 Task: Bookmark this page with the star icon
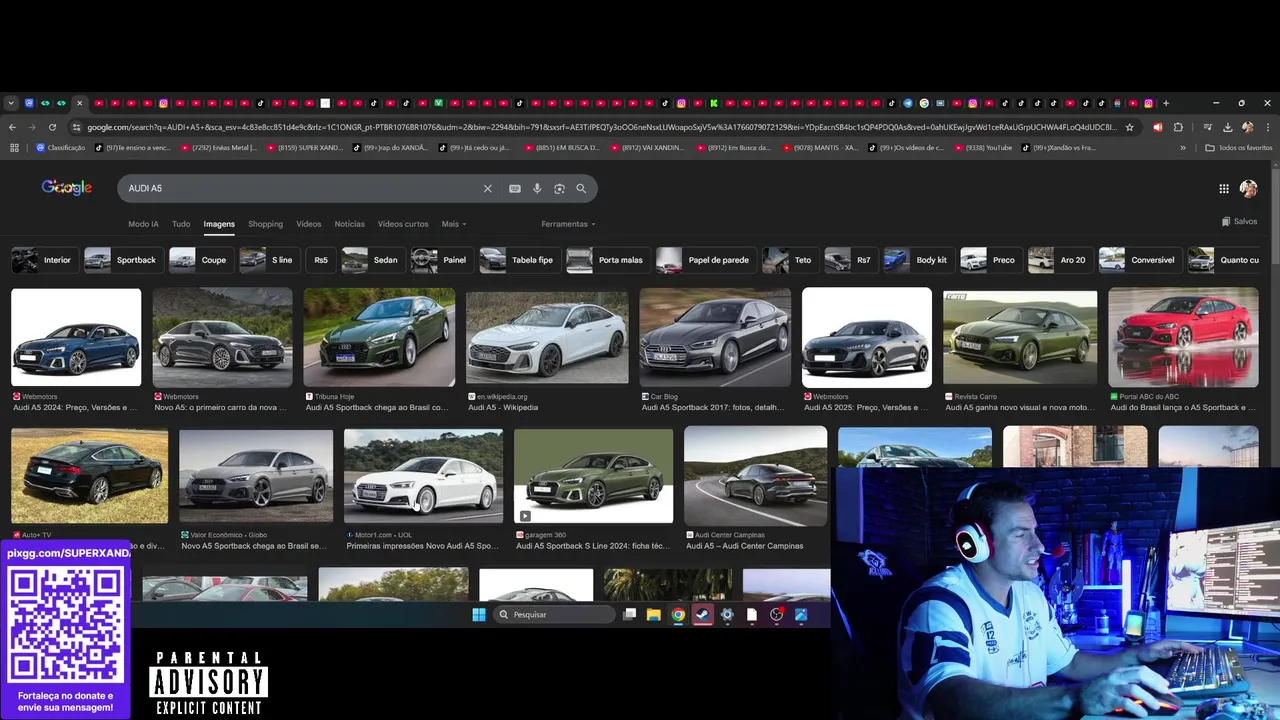pyautogui.click(x=1130, y=127)
